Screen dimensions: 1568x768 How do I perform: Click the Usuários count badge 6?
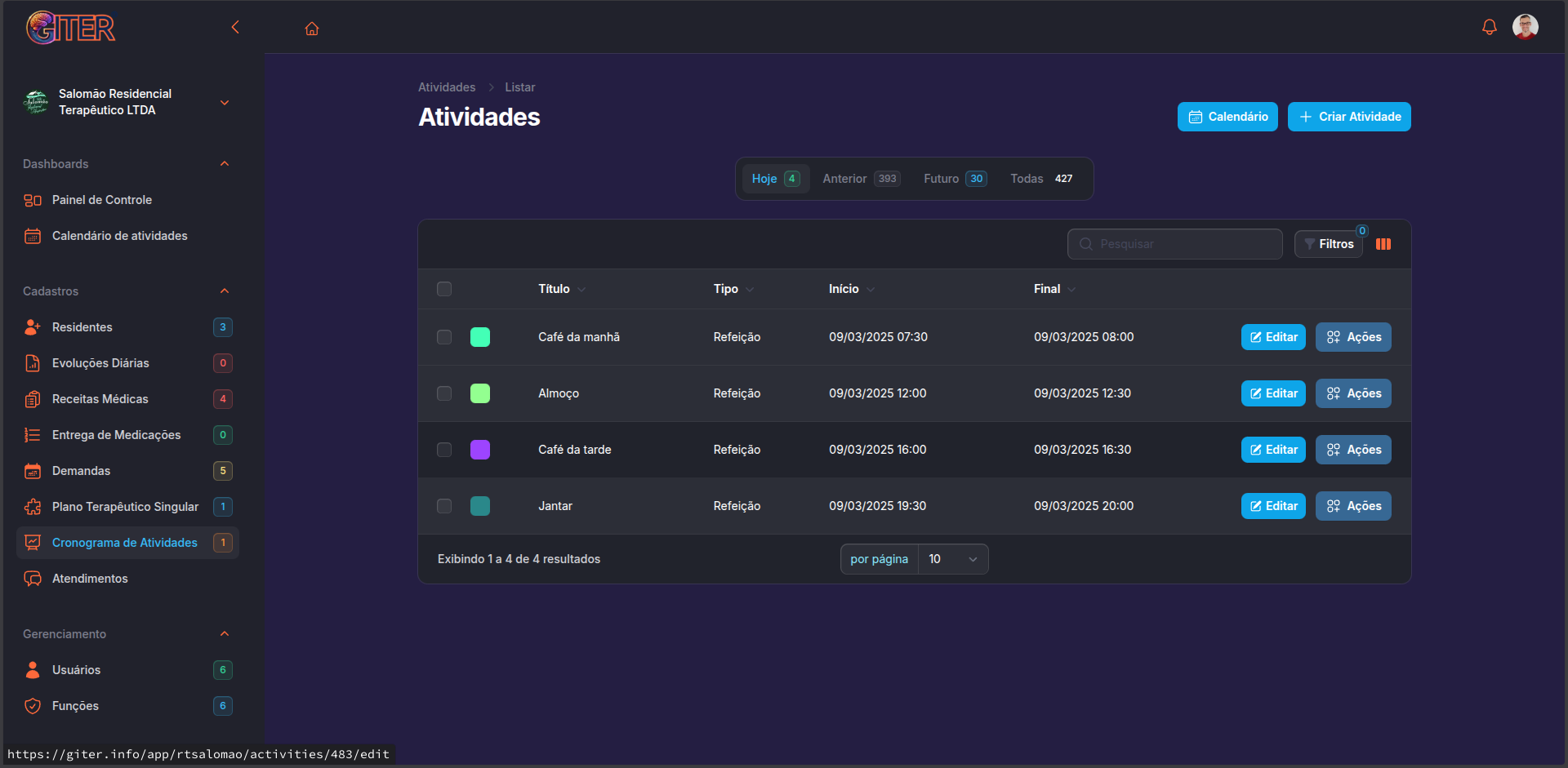pyautogui.click(x=223, y=670)
